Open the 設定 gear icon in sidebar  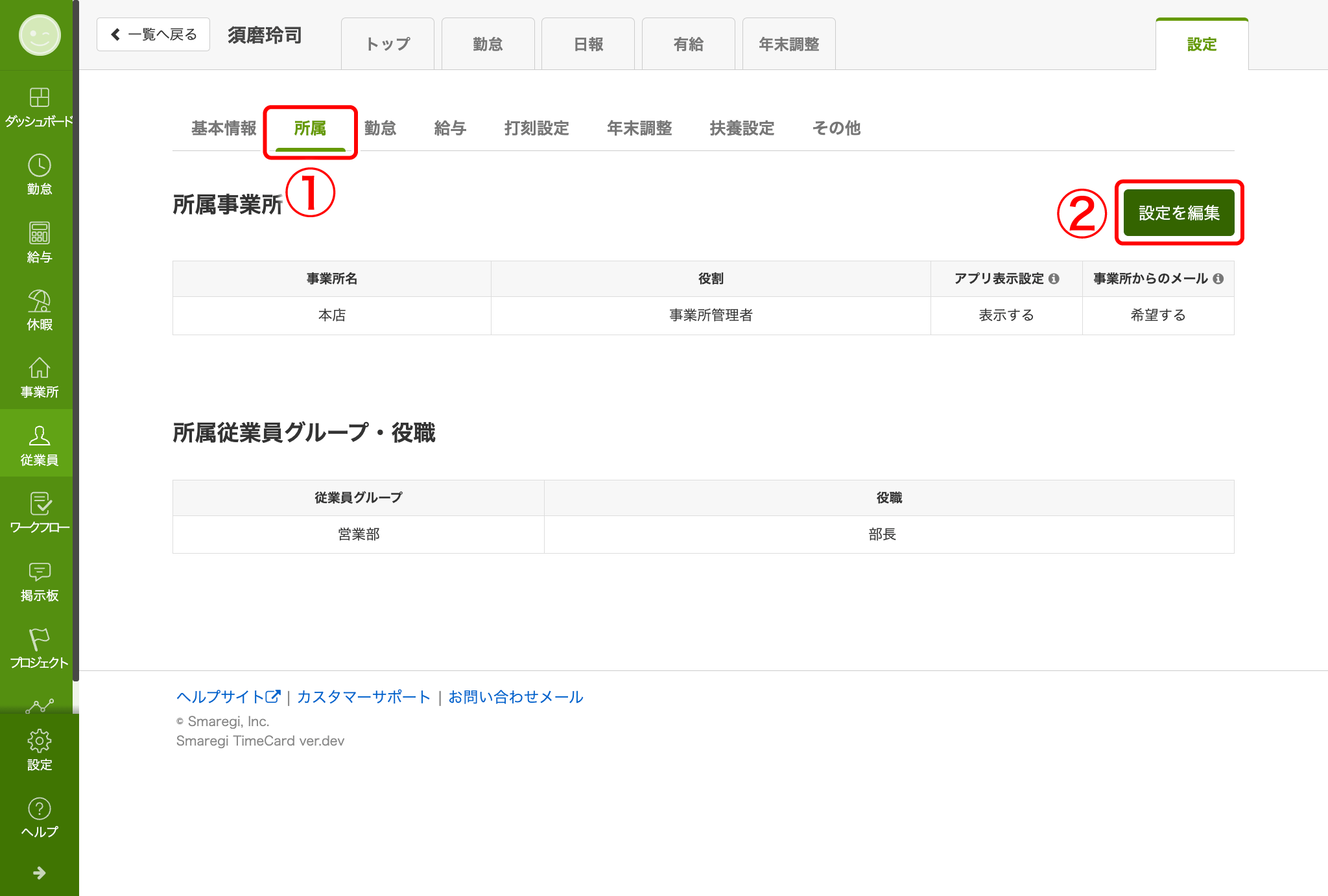tap(39, 742)
